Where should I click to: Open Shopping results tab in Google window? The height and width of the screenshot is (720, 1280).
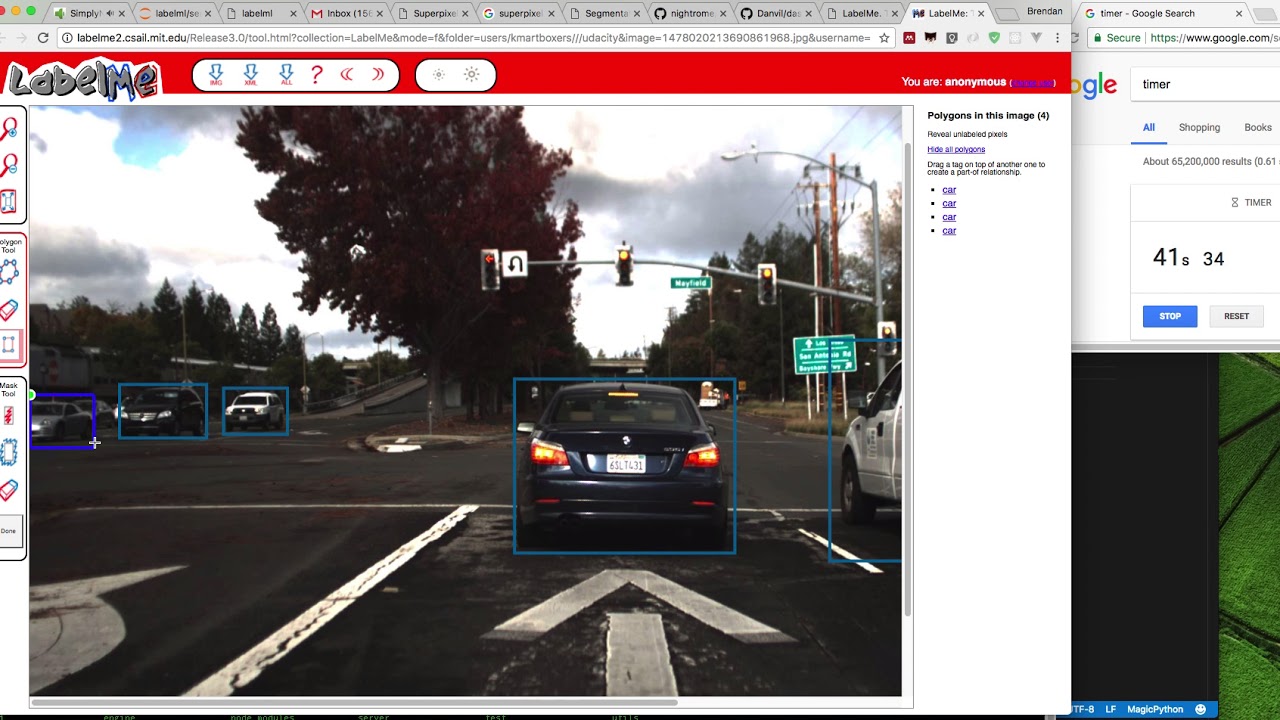click(1199, 128)
